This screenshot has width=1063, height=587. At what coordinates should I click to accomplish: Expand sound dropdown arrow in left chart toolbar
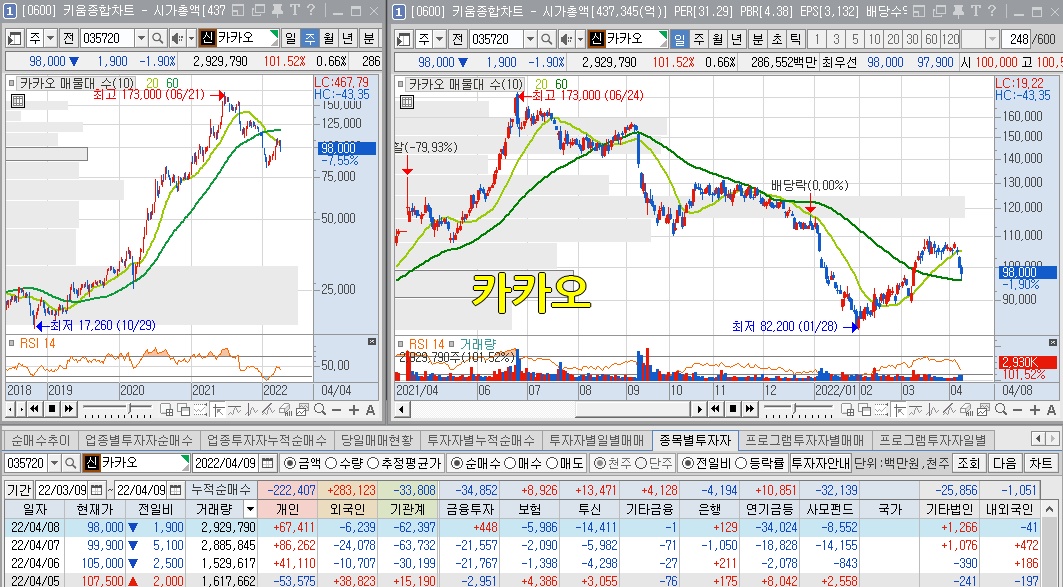click(191, 38)
